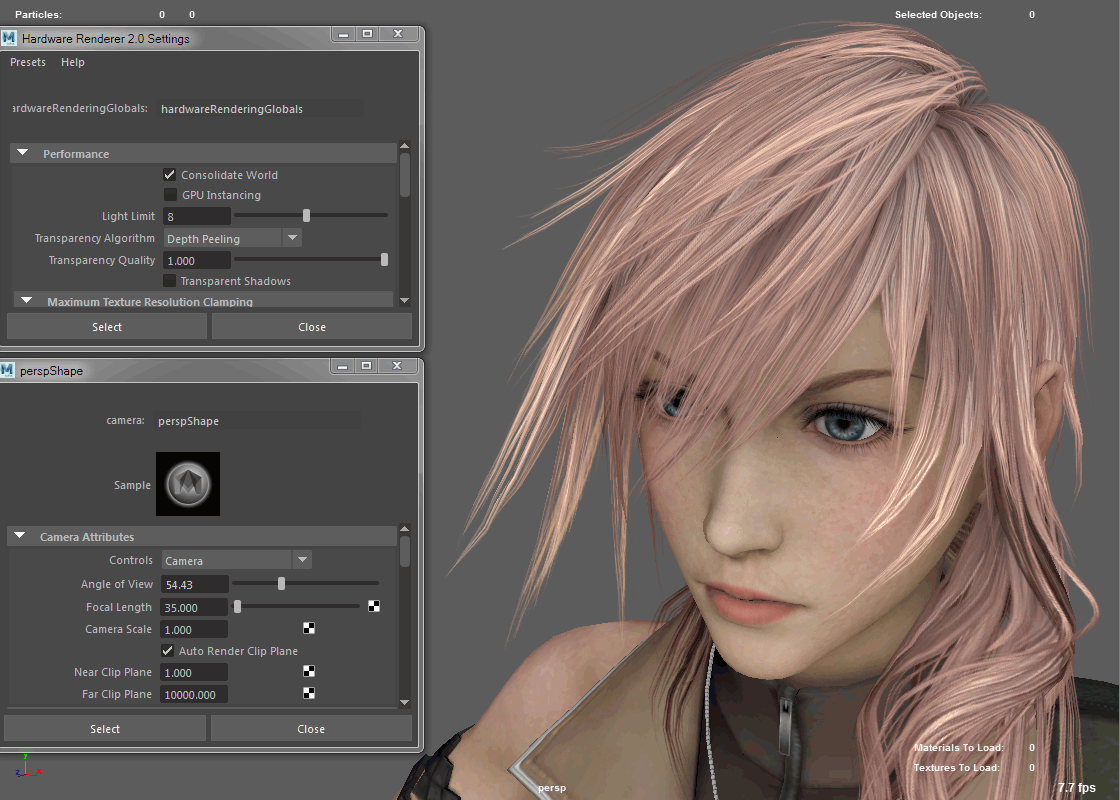The height and width of the screenshot is (800, 1120).
Task: Click Select button in Hardware Renderer window
Action: point(107,326)
